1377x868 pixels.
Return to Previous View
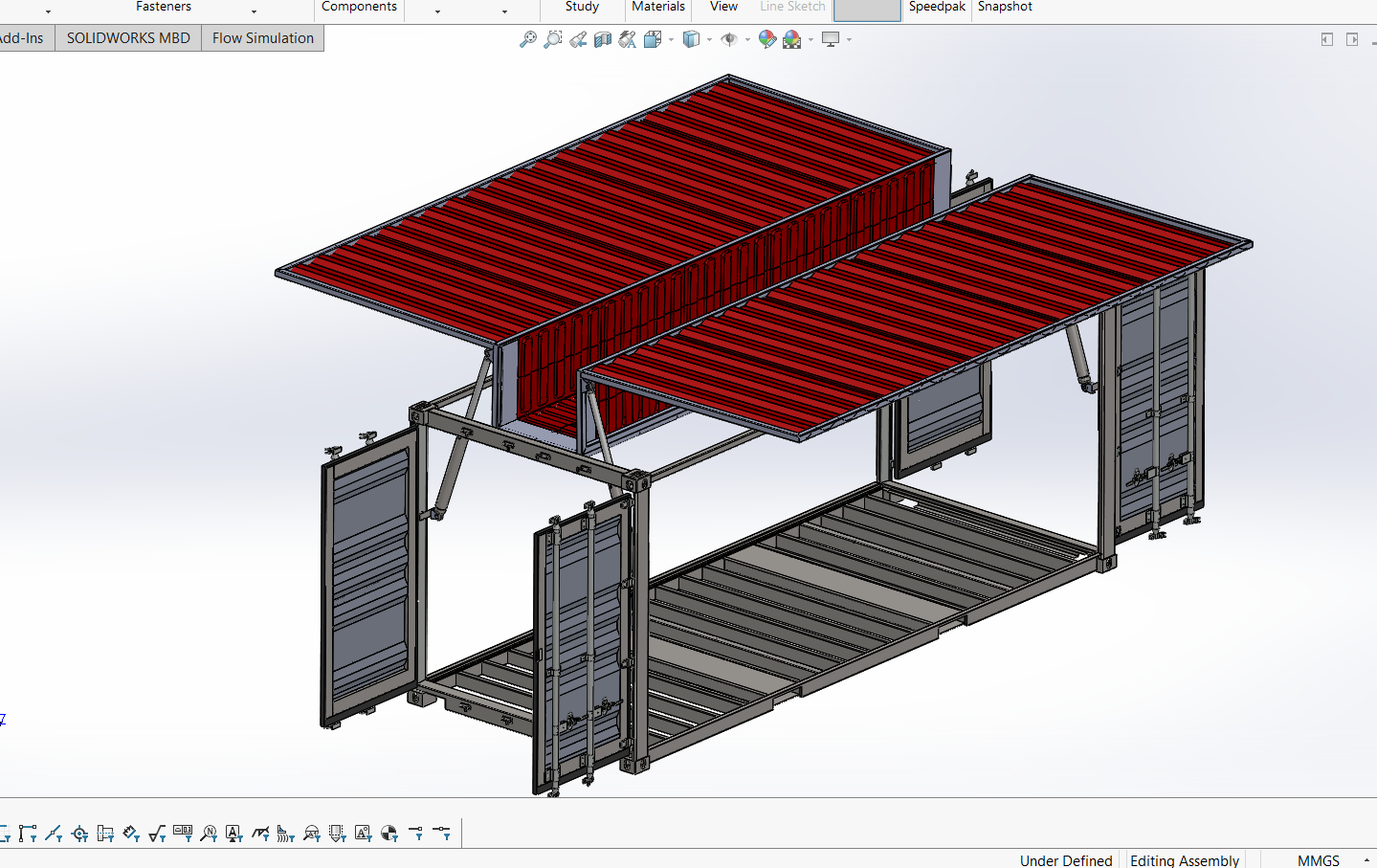click(x=578, y=39)
